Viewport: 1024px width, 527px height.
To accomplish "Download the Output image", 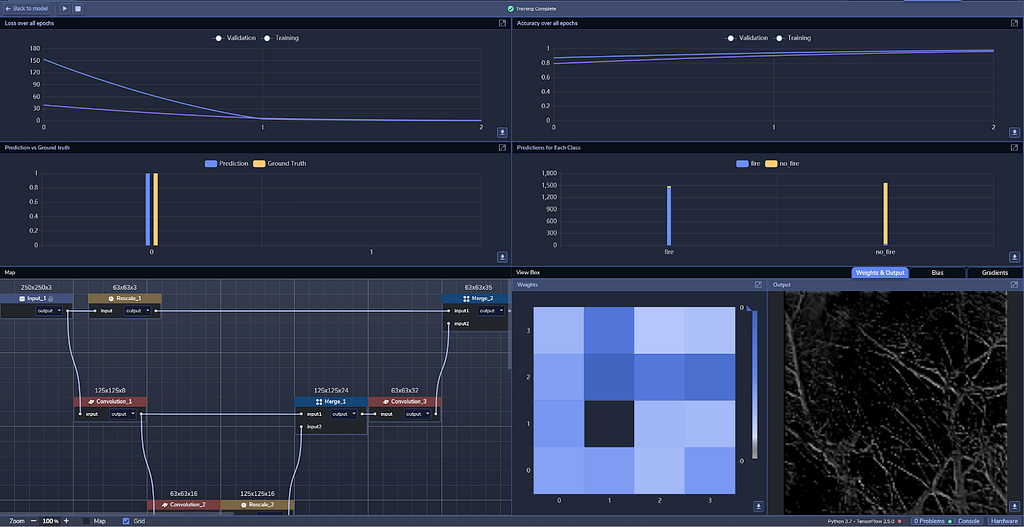I will point(1014,506).
